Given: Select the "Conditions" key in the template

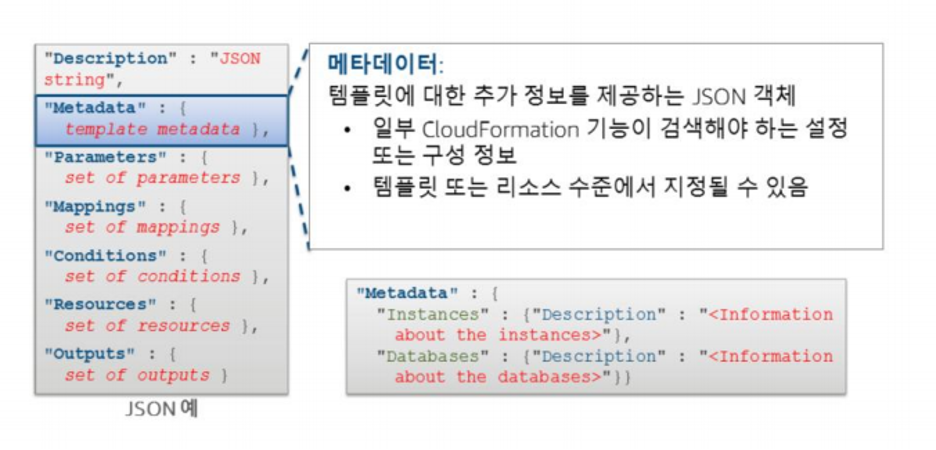Looking at the screenshot, I should (105, 255).
